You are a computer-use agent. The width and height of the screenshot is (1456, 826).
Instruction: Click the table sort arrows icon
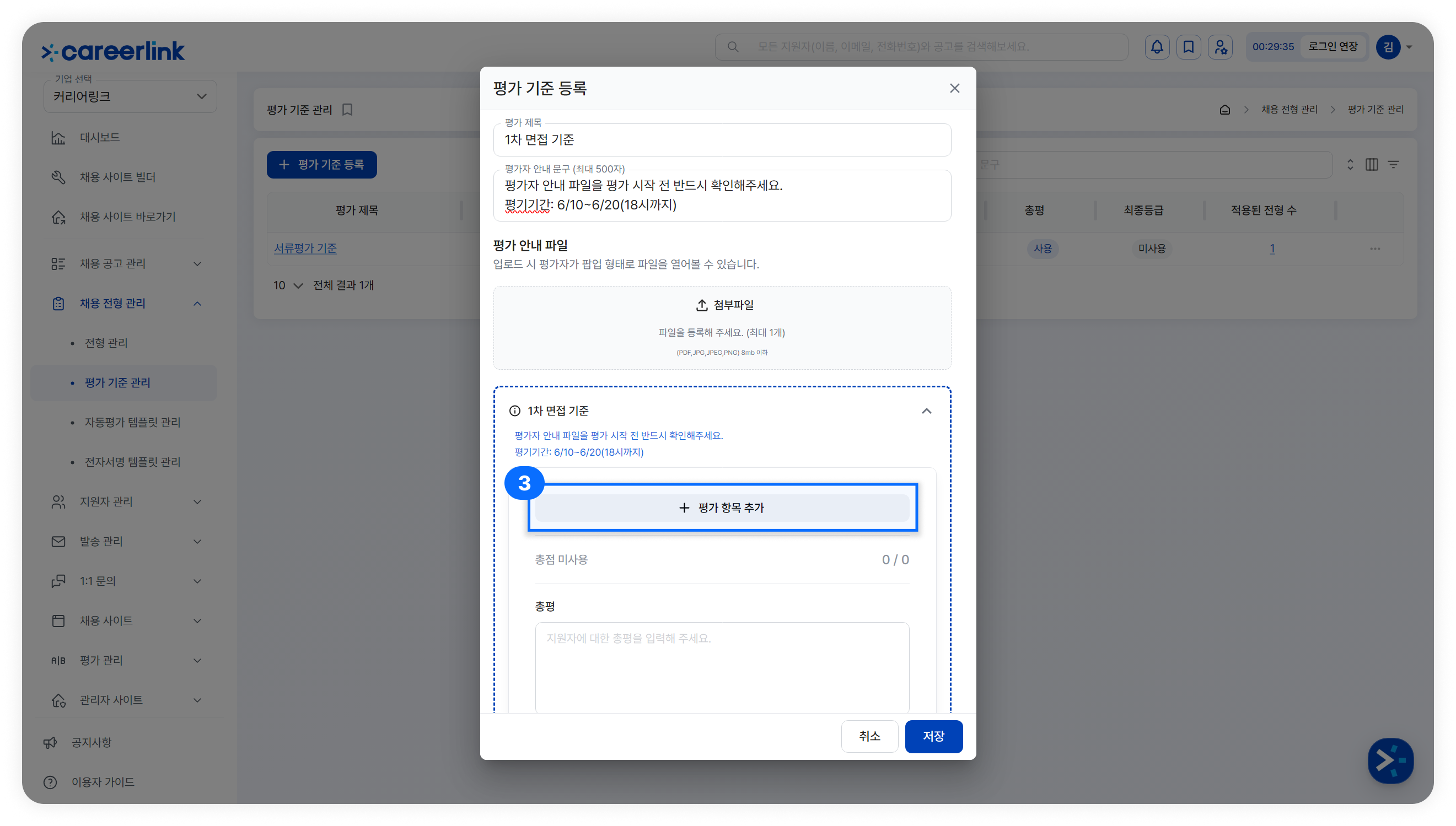pyautogui.click(x=1351, y=165)
